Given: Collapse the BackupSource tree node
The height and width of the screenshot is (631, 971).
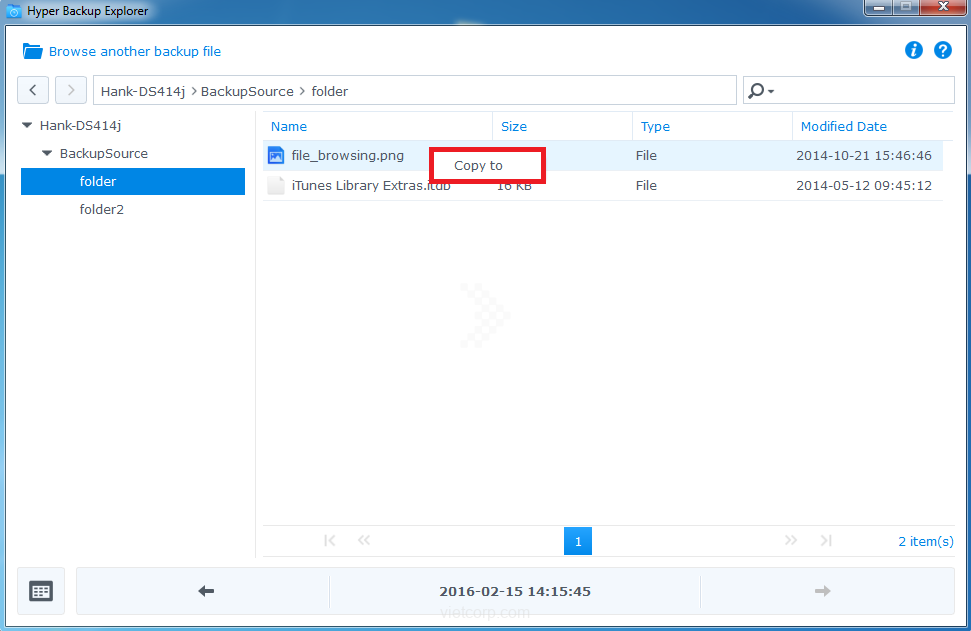Looking at the screenshot, I should (x=47, y=154).
